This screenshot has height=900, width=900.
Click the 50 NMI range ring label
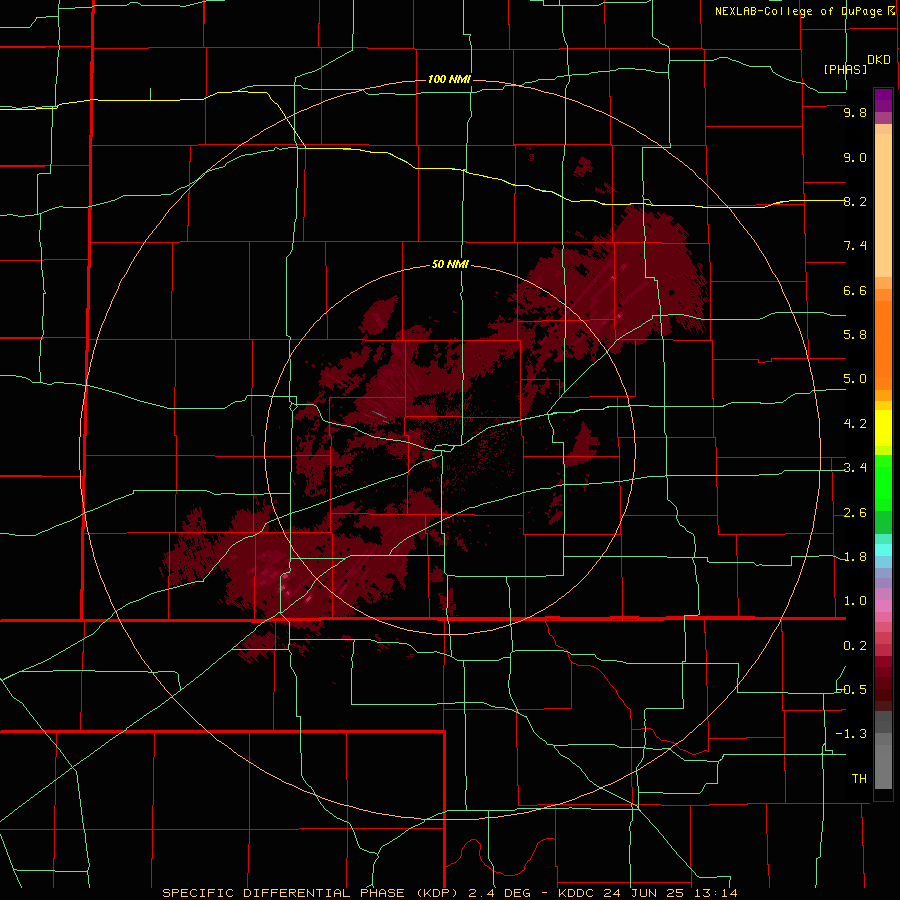click(450, 264)
